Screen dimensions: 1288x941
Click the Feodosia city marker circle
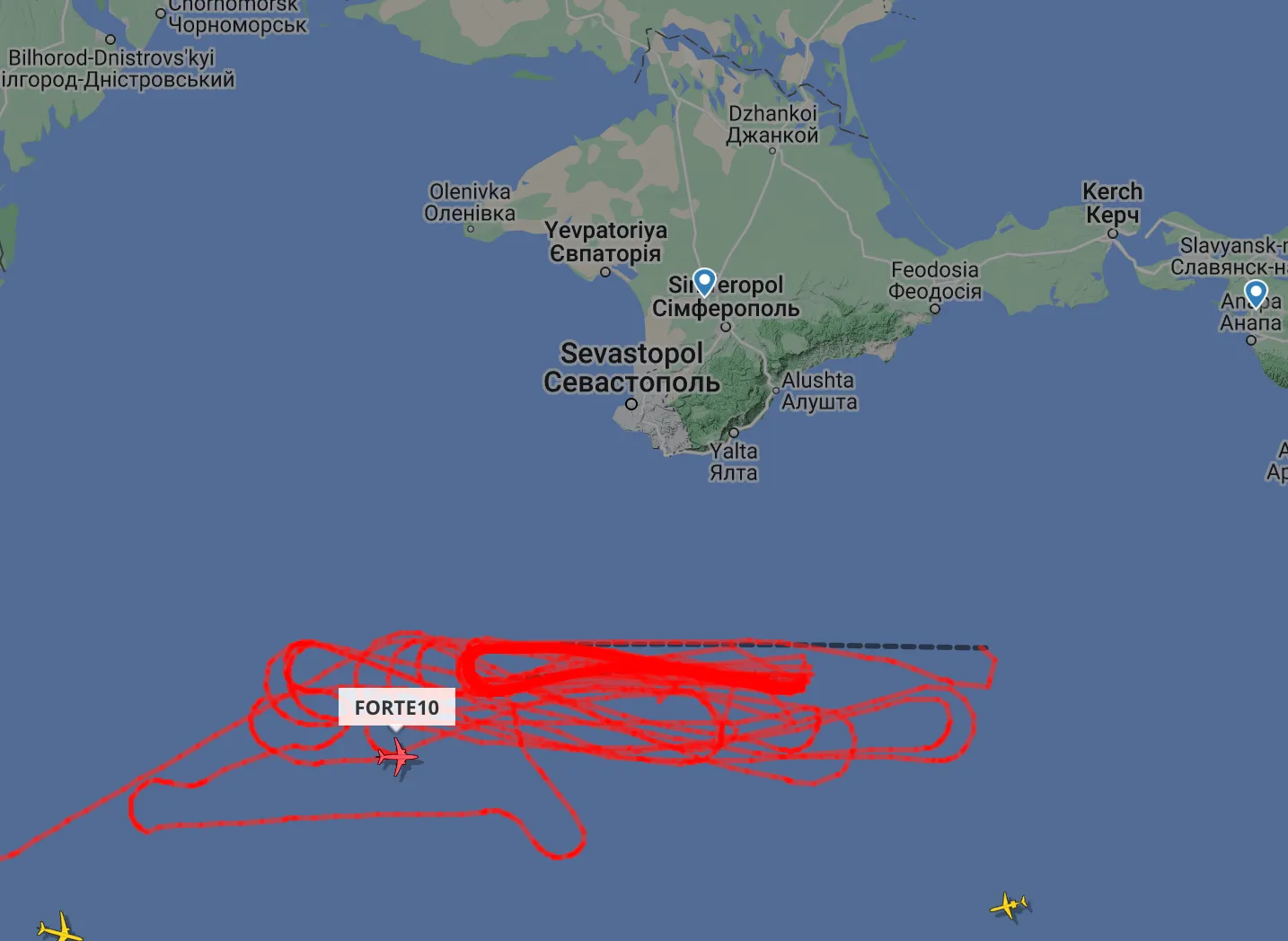pyautogui.click(x=935, y=309)
